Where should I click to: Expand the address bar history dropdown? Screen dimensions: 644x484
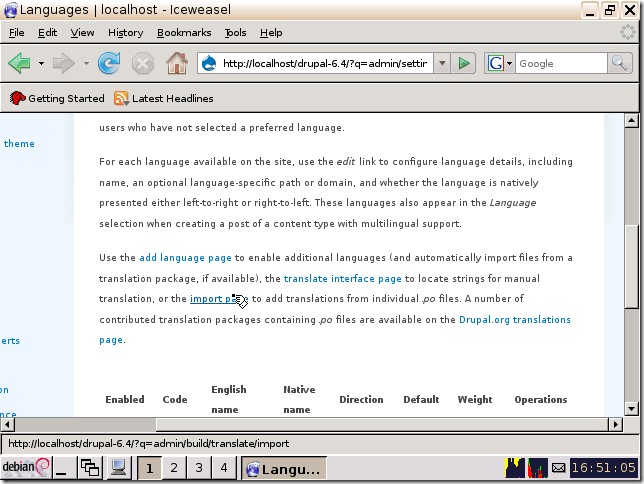point(442,63)
